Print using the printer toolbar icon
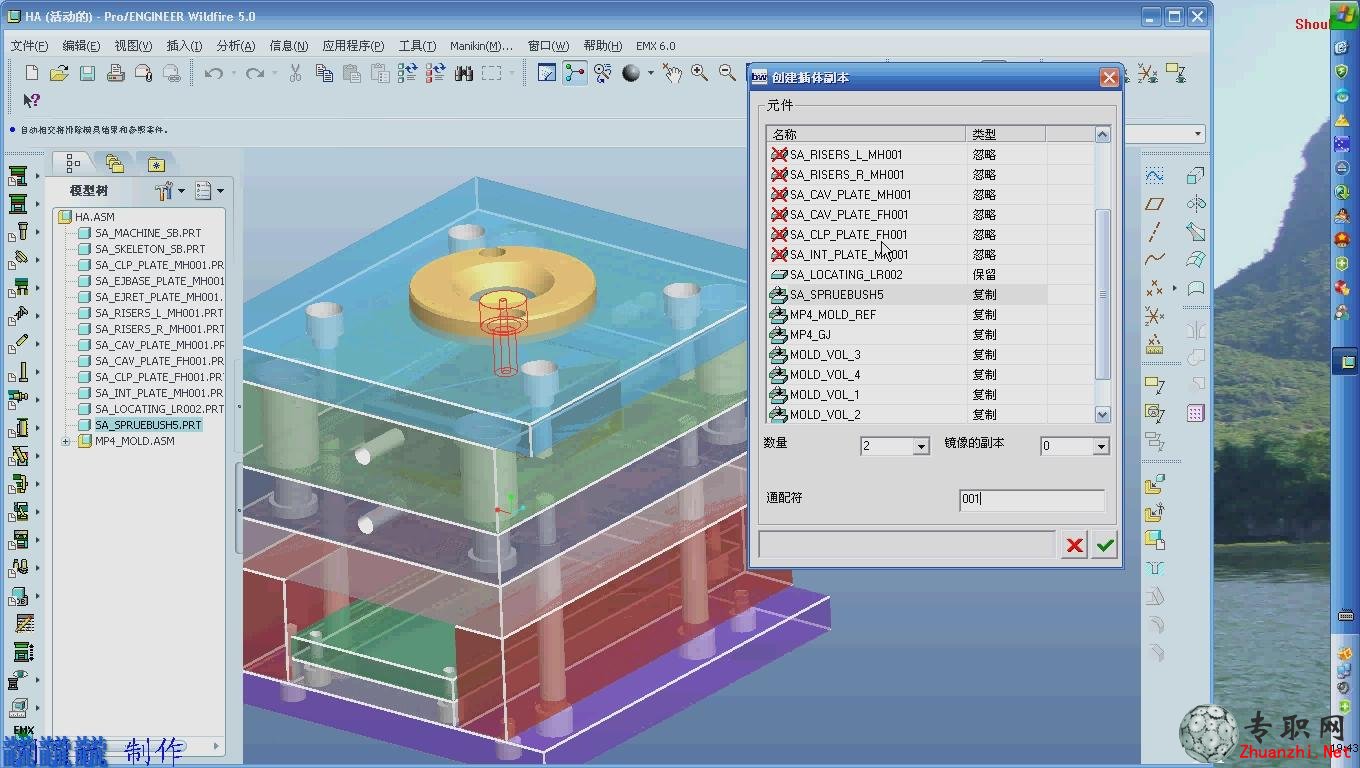Viewport: 1360px width, 768px height. pos(115,73)
